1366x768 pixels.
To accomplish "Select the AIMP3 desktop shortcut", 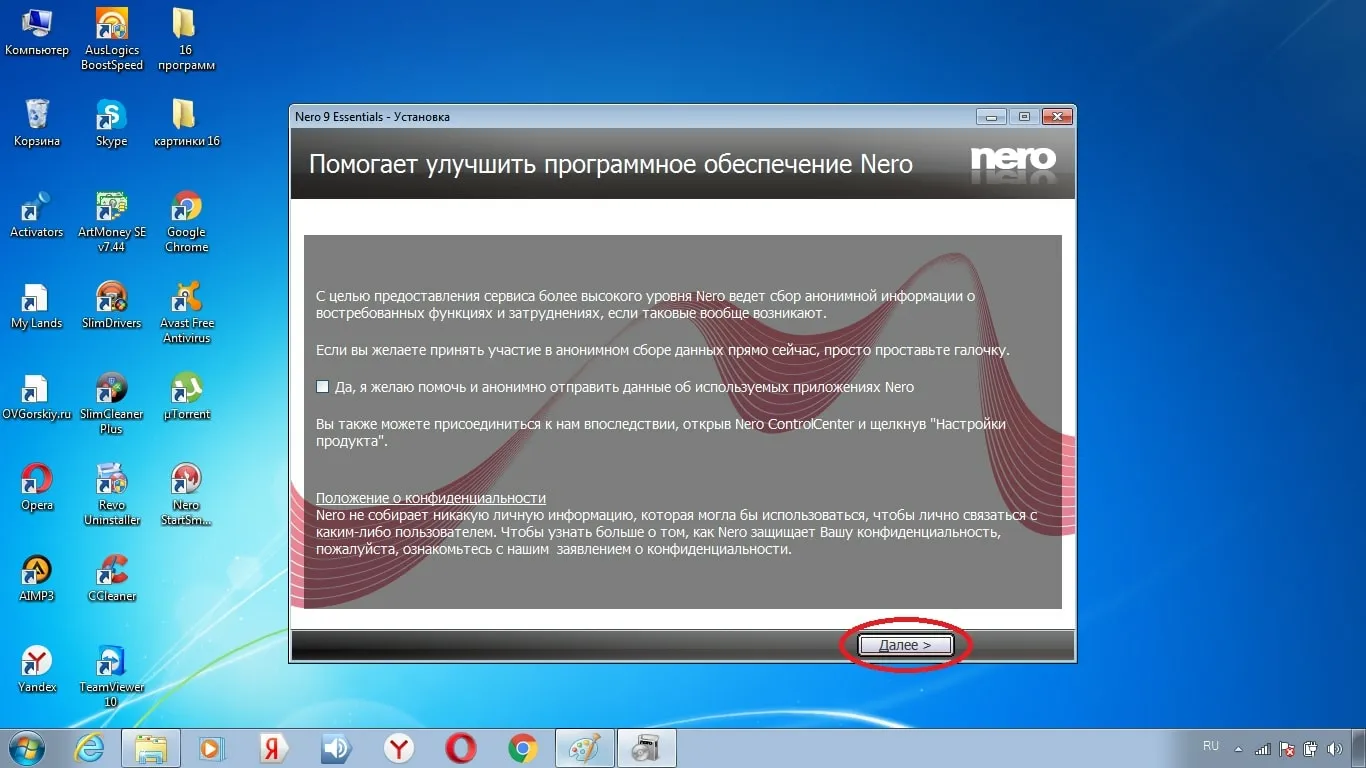I will click(x=37, y=573).
